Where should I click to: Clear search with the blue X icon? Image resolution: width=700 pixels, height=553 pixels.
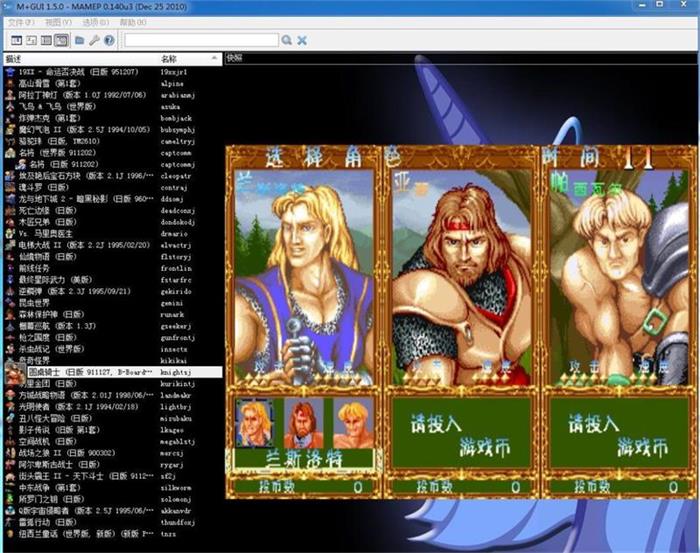(x=302, y=40)
